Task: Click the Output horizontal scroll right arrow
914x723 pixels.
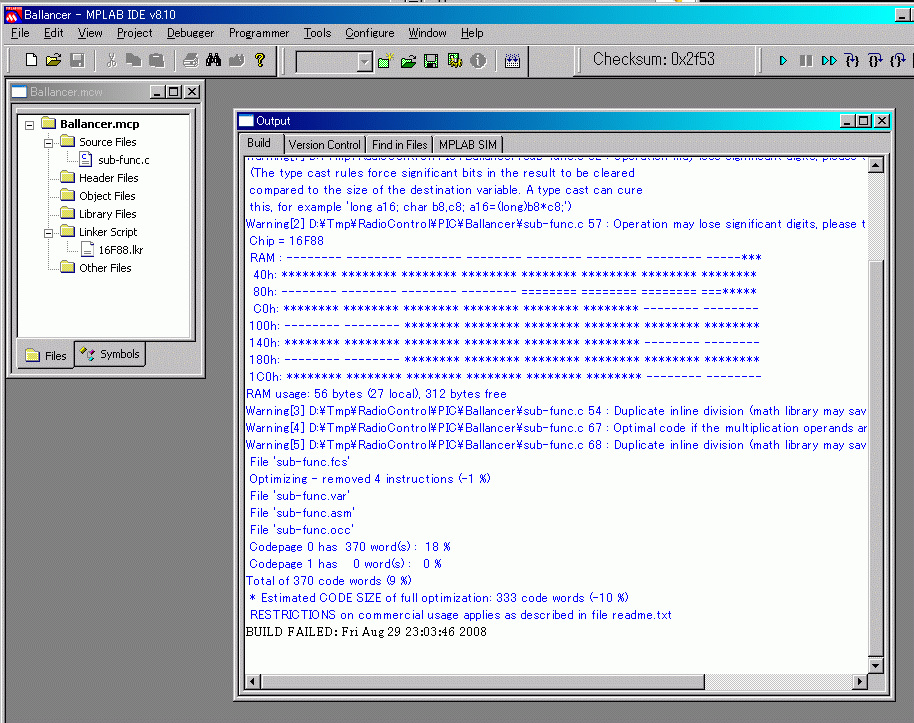Action: point(860,681)
